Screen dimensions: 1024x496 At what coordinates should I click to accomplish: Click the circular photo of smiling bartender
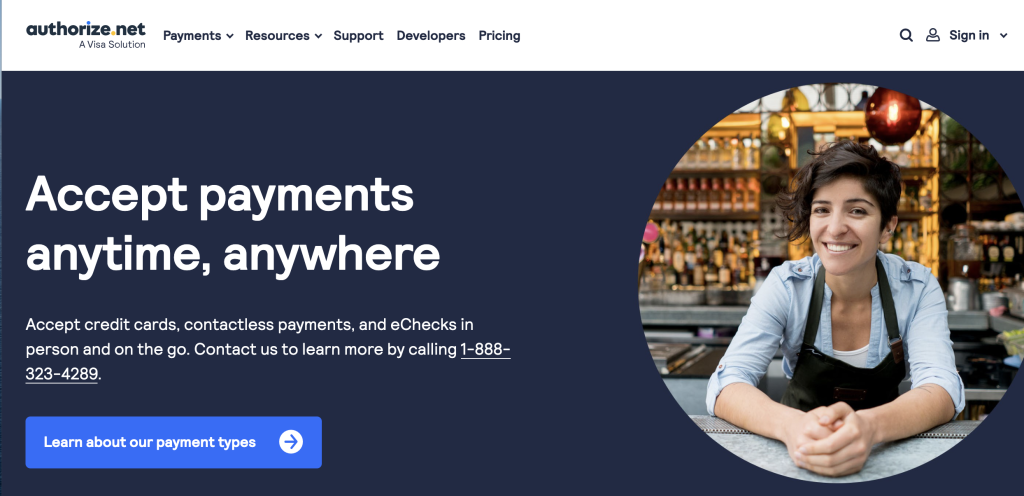click(831, 283)
